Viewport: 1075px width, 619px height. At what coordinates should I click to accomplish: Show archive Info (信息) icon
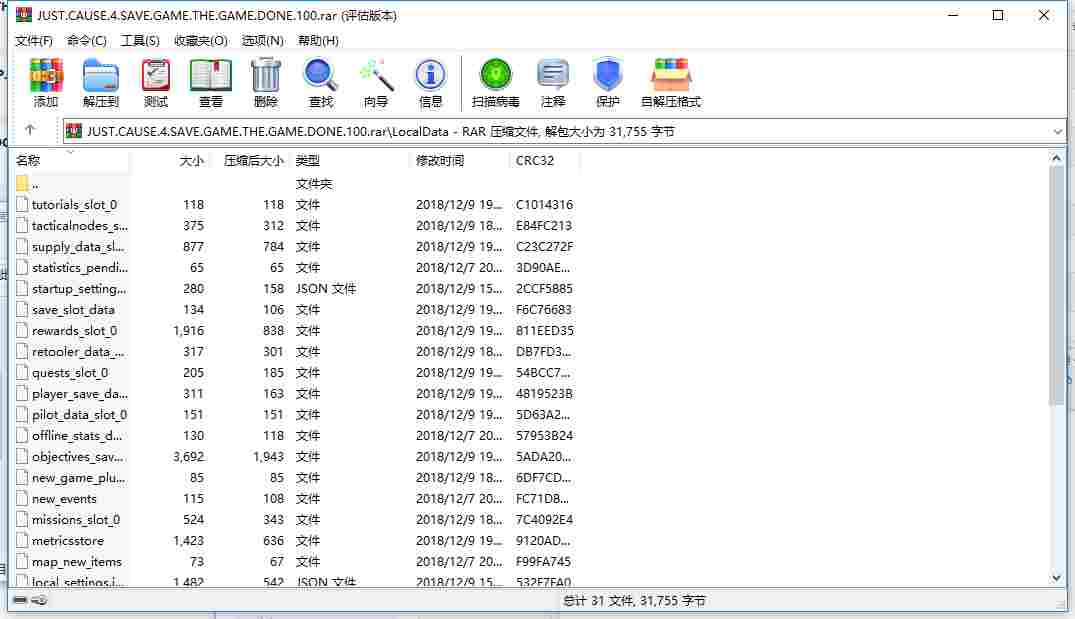(430, 75)
